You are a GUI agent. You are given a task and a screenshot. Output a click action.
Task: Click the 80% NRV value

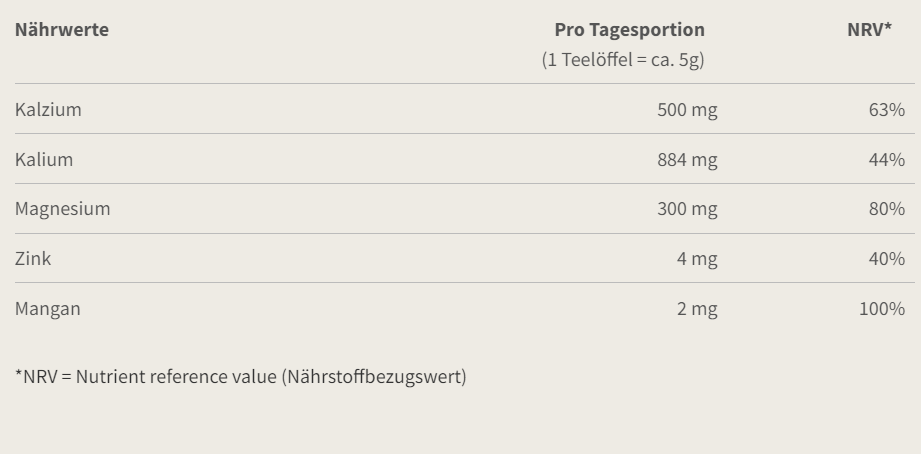(x=887, y=209)
